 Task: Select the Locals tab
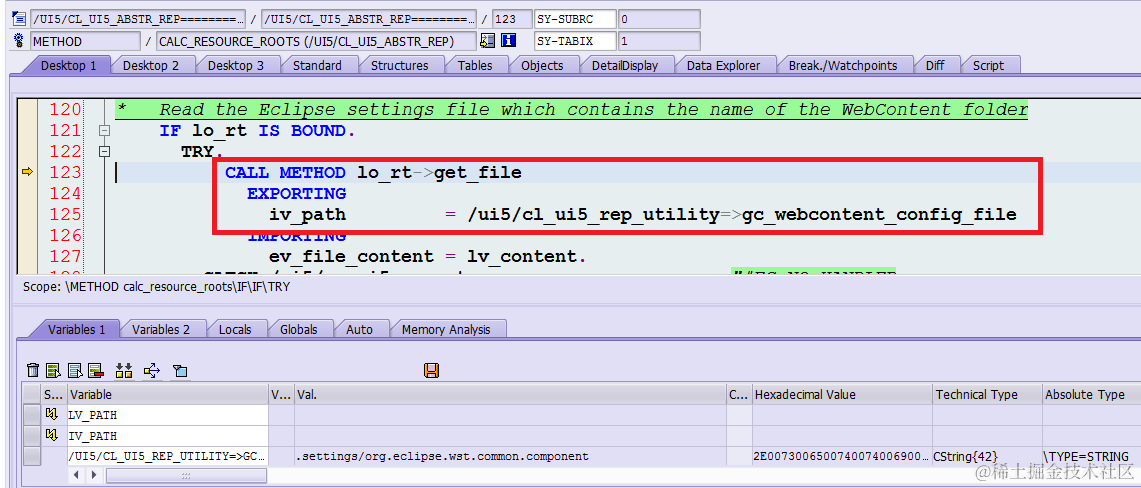[x=235, y=329]
